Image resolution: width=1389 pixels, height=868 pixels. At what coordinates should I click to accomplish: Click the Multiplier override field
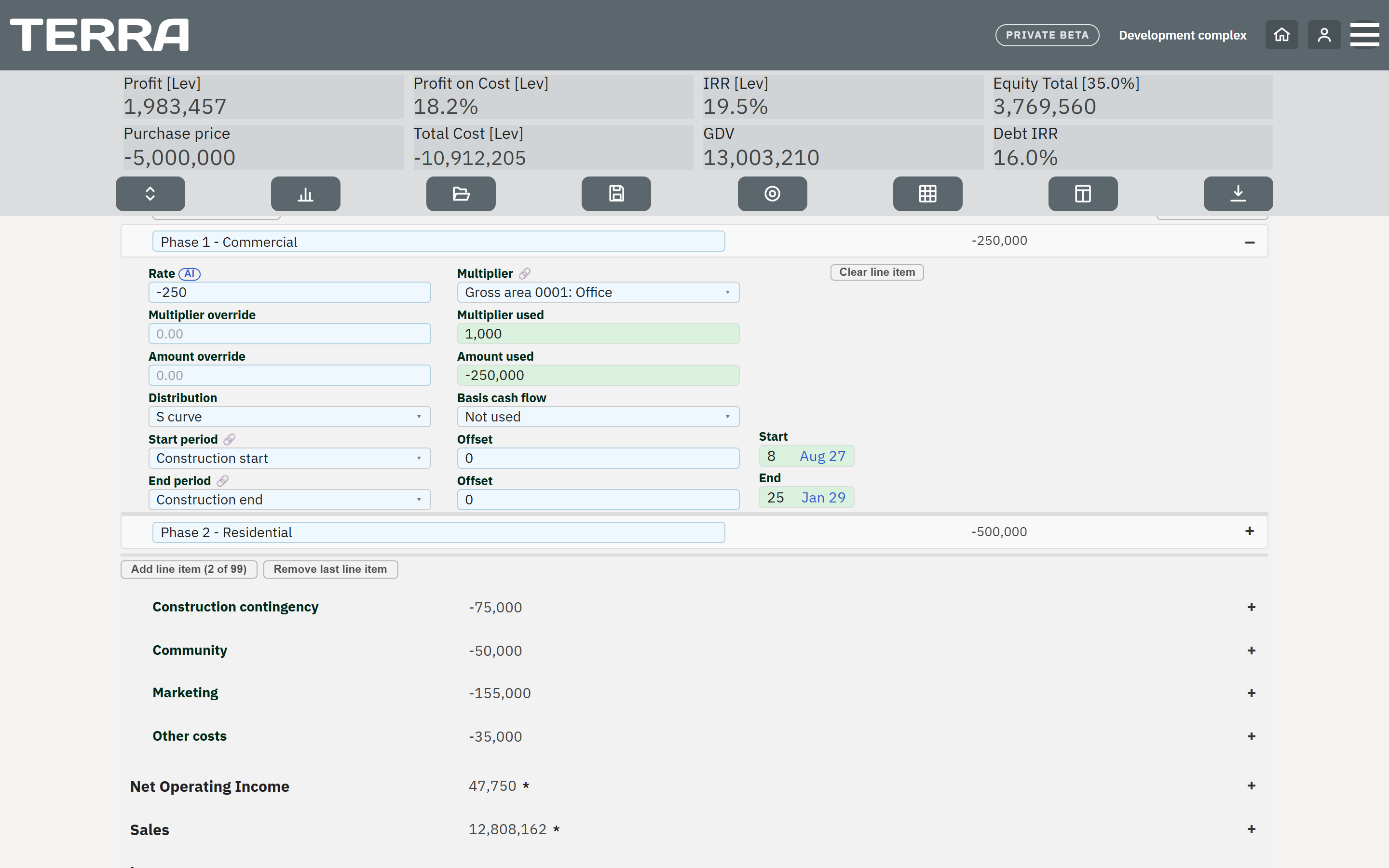(x=289, y=334)
